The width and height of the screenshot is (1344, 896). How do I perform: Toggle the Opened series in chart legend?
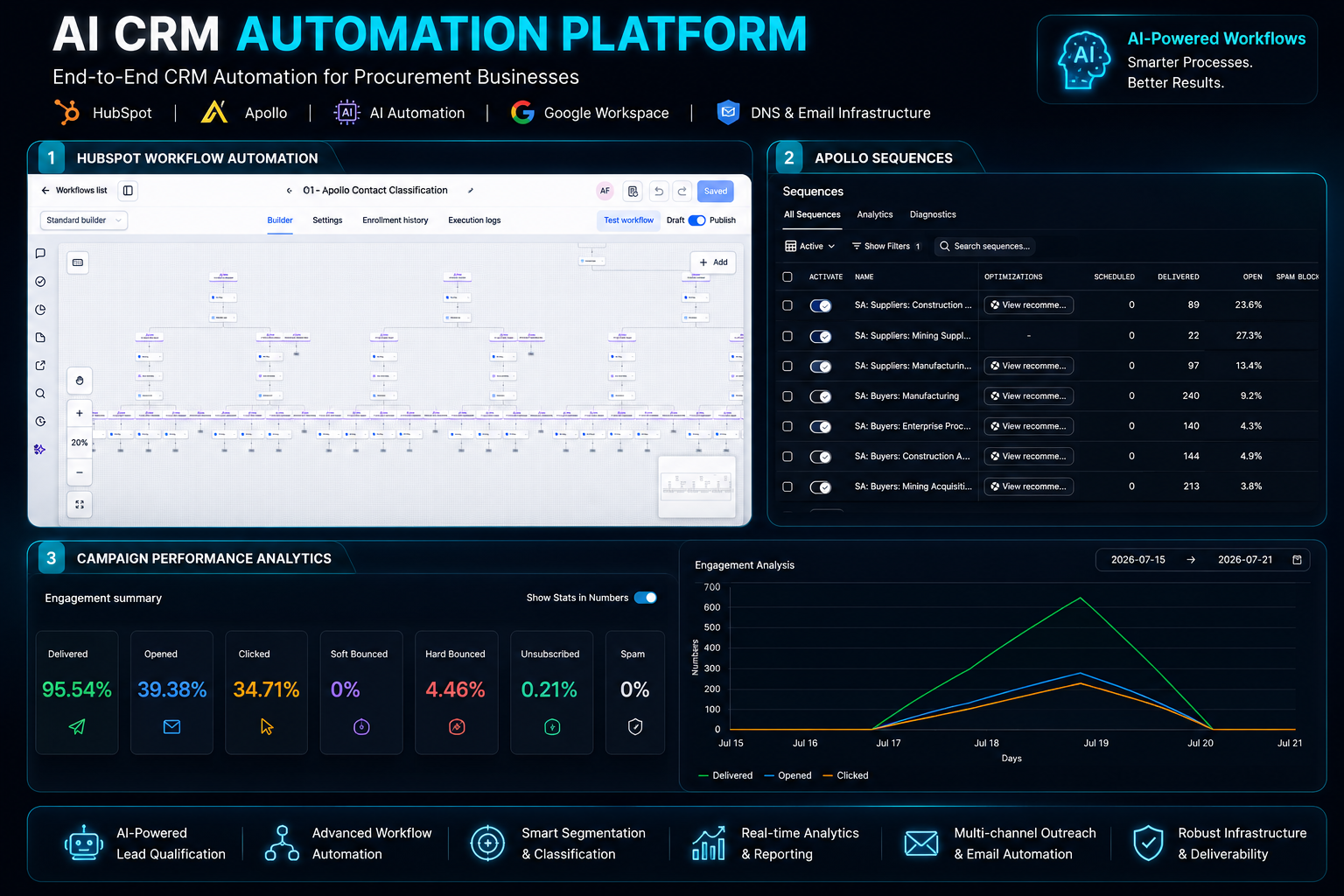(x=788, y=775)
